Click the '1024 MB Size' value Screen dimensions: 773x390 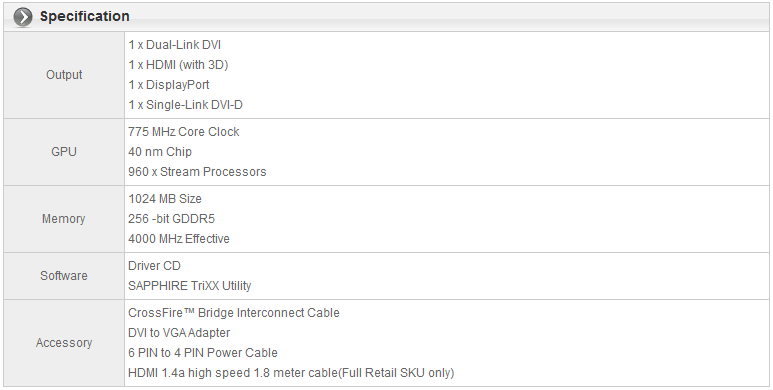point(165,199)
